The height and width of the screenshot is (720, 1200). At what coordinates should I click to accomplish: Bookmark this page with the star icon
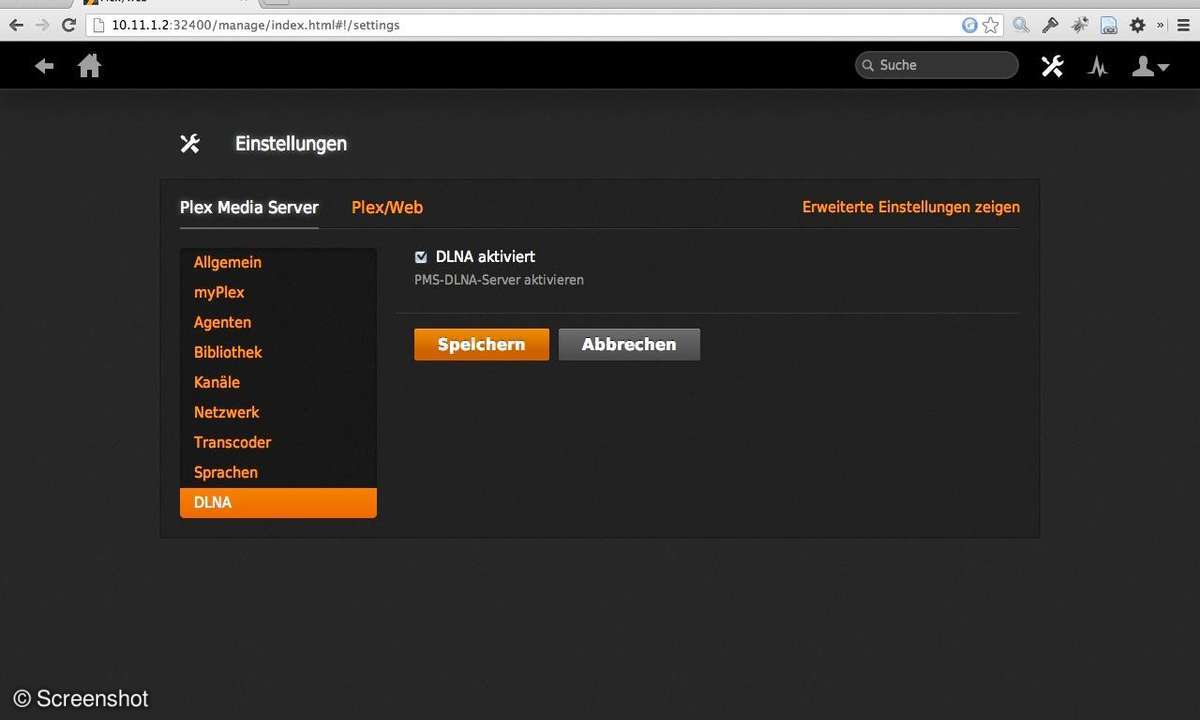pyautogui.click(x=990, y=25)
